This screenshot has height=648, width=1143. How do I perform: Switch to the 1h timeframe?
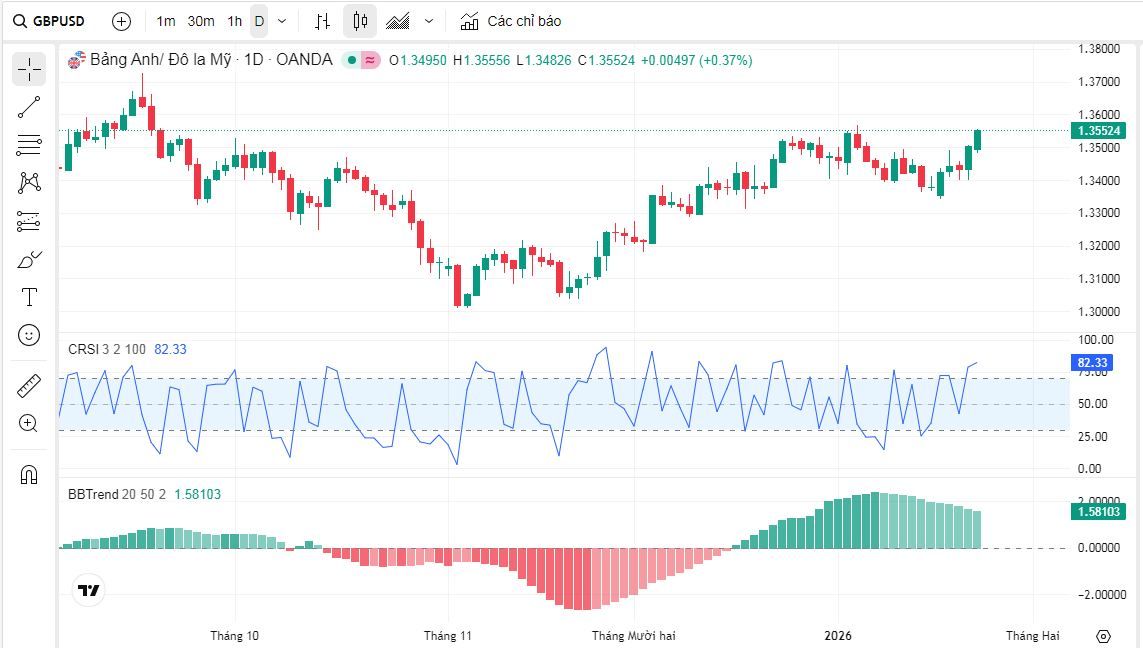[234, 21]
